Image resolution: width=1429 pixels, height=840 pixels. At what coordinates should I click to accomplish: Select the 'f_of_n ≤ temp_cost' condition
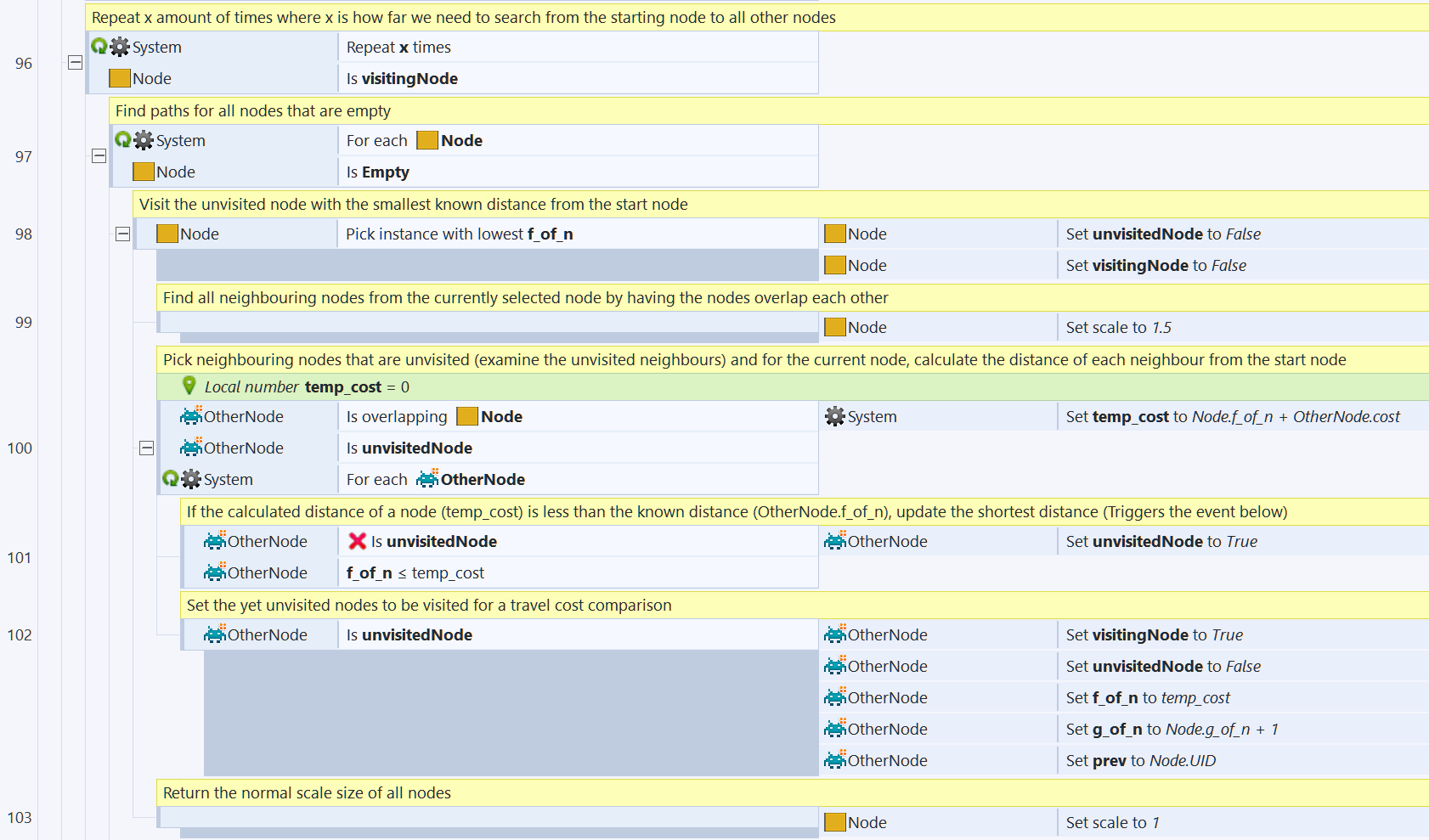click(415, 573)
